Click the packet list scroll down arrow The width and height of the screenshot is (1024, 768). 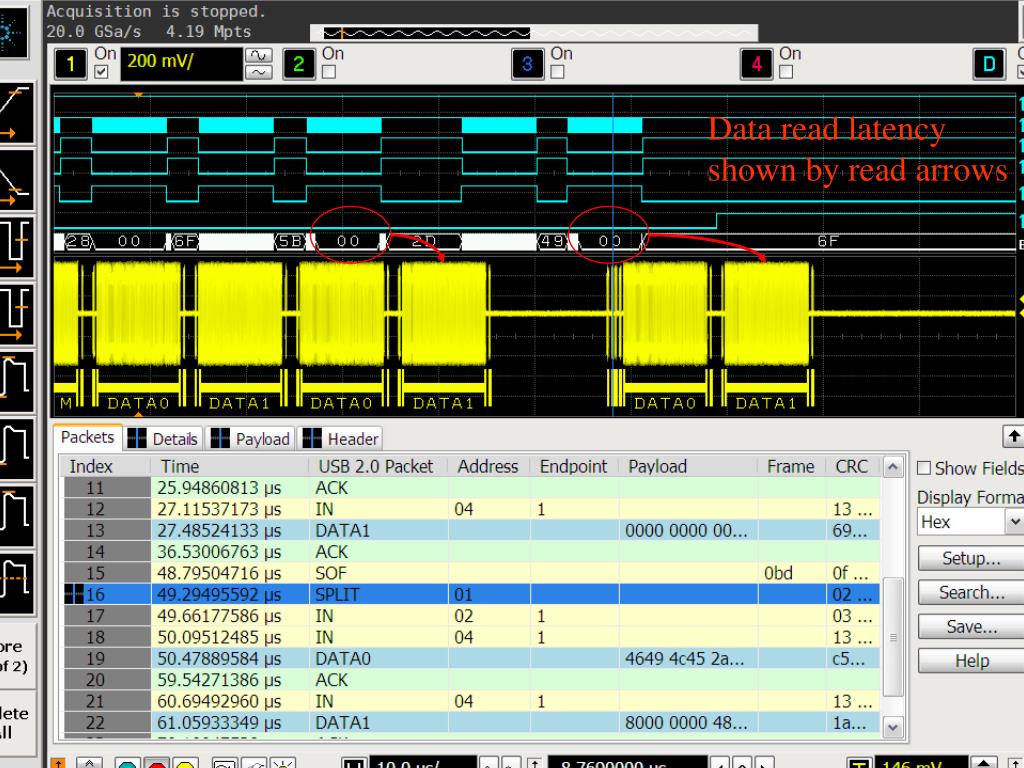[x=893, y=726]
